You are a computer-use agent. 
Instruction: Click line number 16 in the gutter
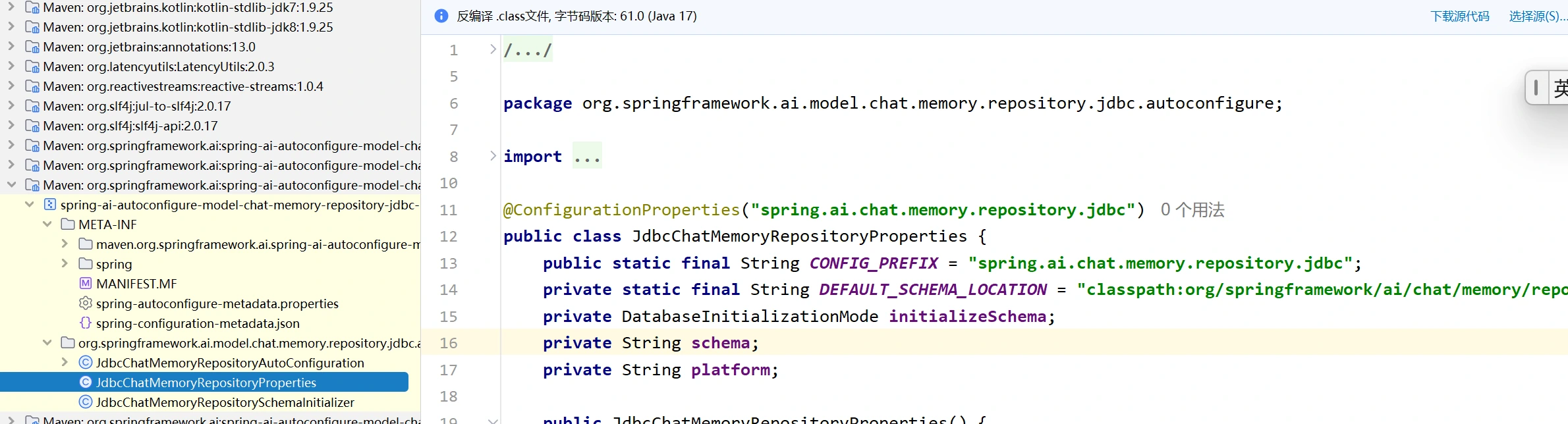449,343
